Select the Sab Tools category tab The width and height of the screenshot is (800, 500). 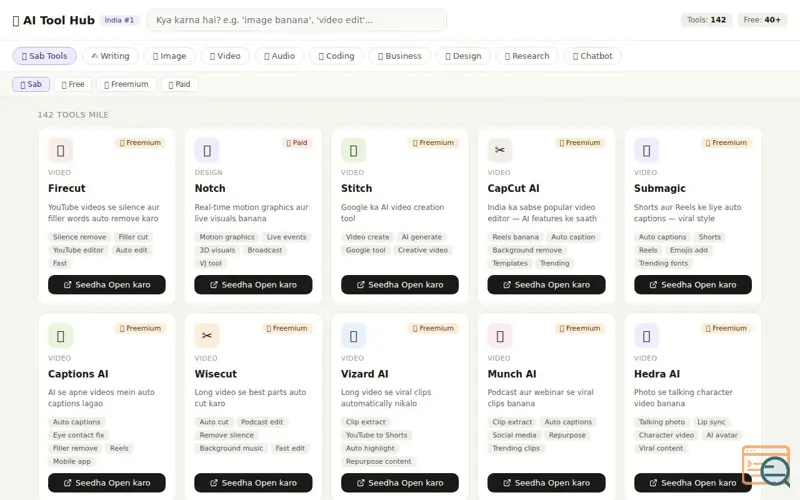click(x=44, y=56)
